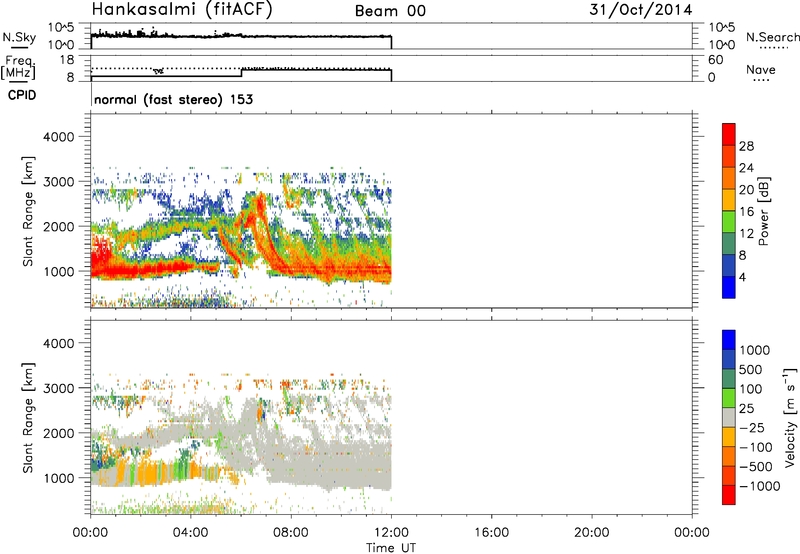Select the N.Sky label
Screen dimensions: 800x554
pyautogui.click(x=19, y=37)
